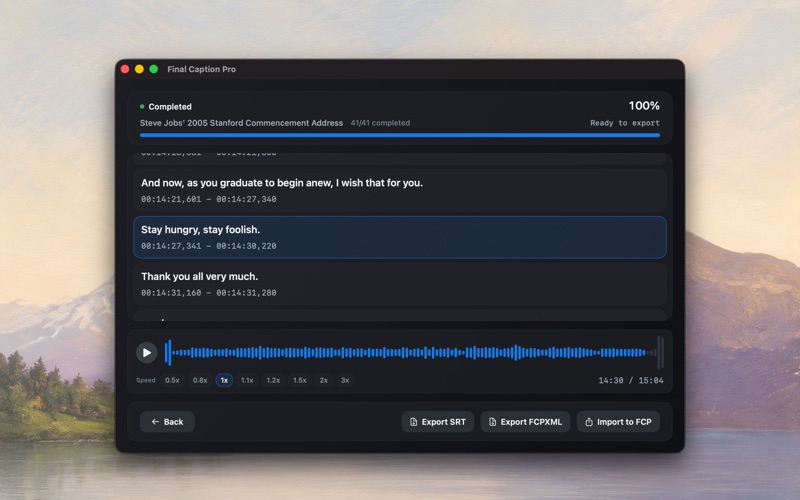
Task: Click the 'Steve Jobs' 2005 Stanford Commencement Address' title
Action: pyautogui.click(x=241, y=123)
